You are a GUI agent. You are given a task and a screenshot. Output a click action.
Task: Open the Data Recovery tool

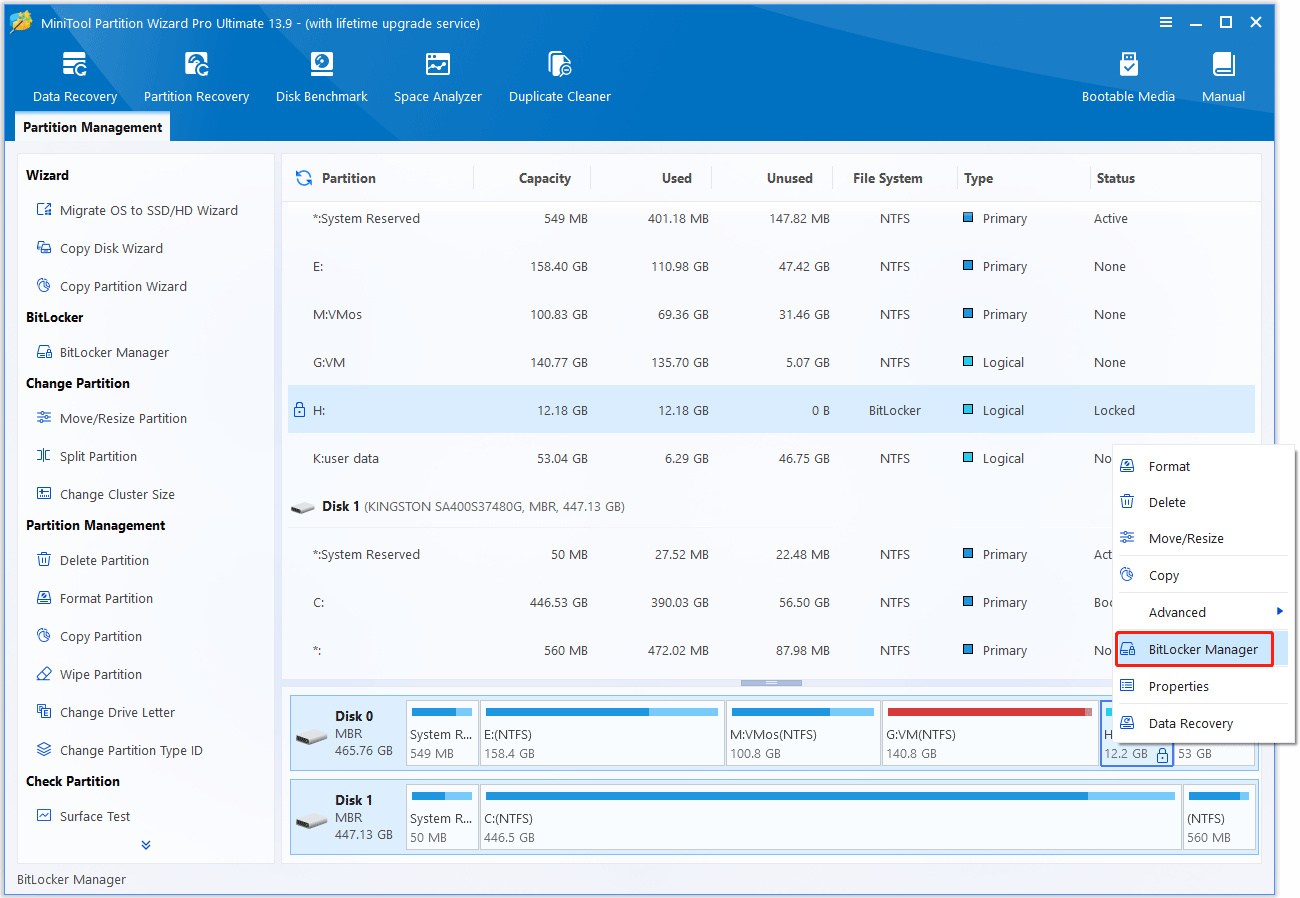tap(75, 78)
